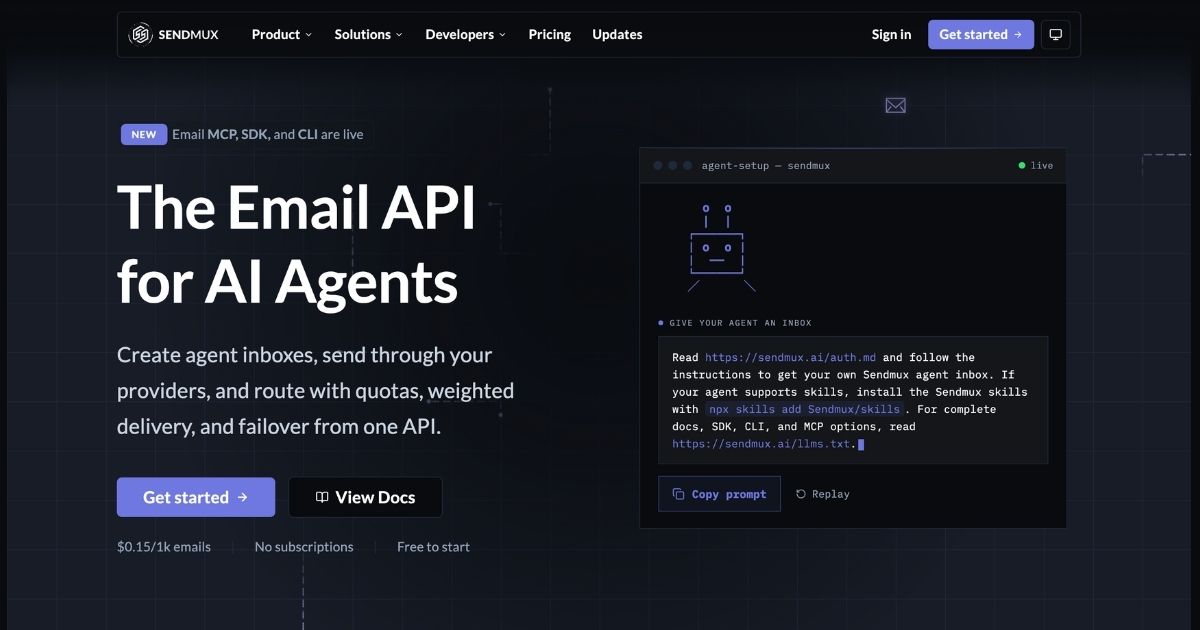Viewport: 1200px width, 630px height.
Task: Open the Solutions menu
Action: [368, 34]
